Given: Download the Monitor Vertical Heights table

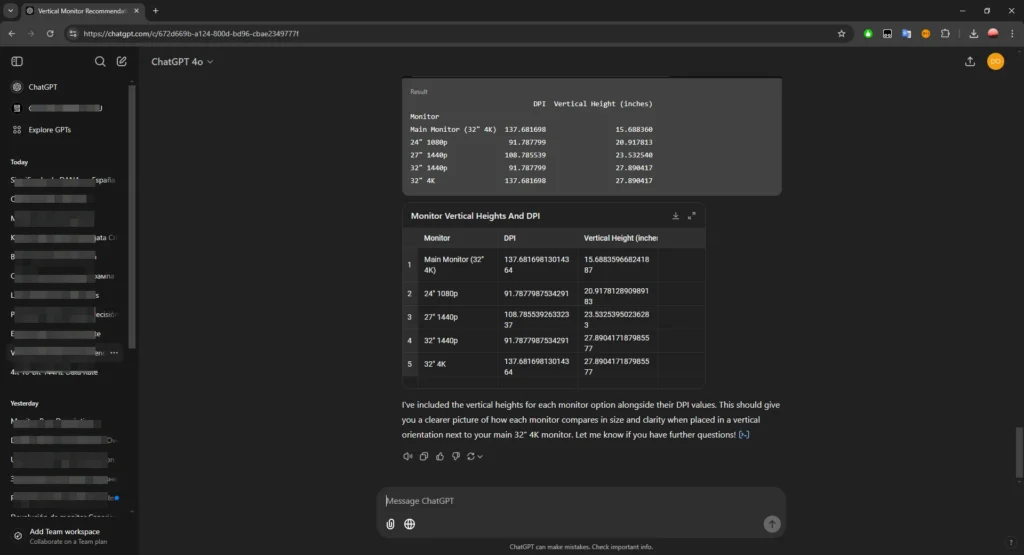Looking at the screenshot, I should click(675, 216).
